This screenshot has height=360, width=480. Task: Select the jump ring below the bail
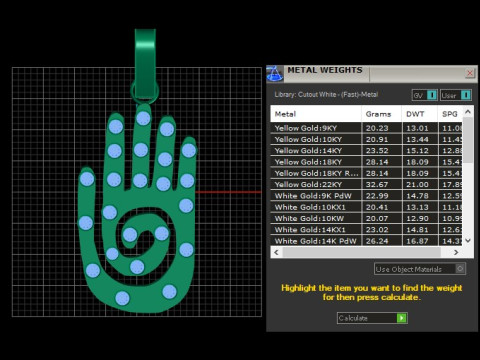pos(145,91)
